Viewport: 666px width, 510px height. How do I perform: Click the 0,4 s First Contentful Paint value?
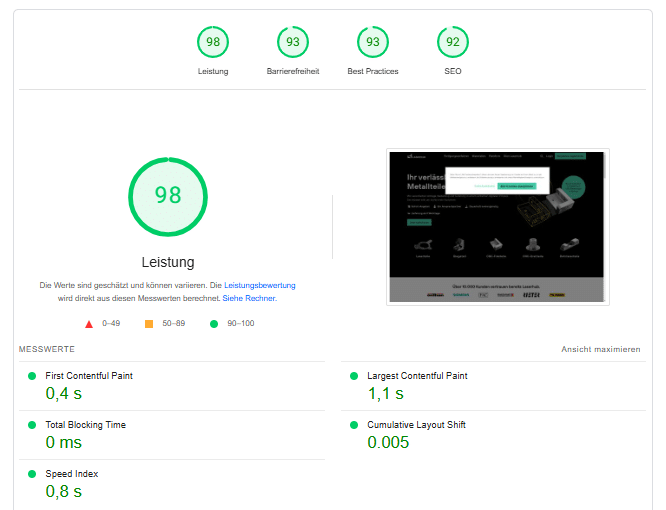click(x=64, y=394)
